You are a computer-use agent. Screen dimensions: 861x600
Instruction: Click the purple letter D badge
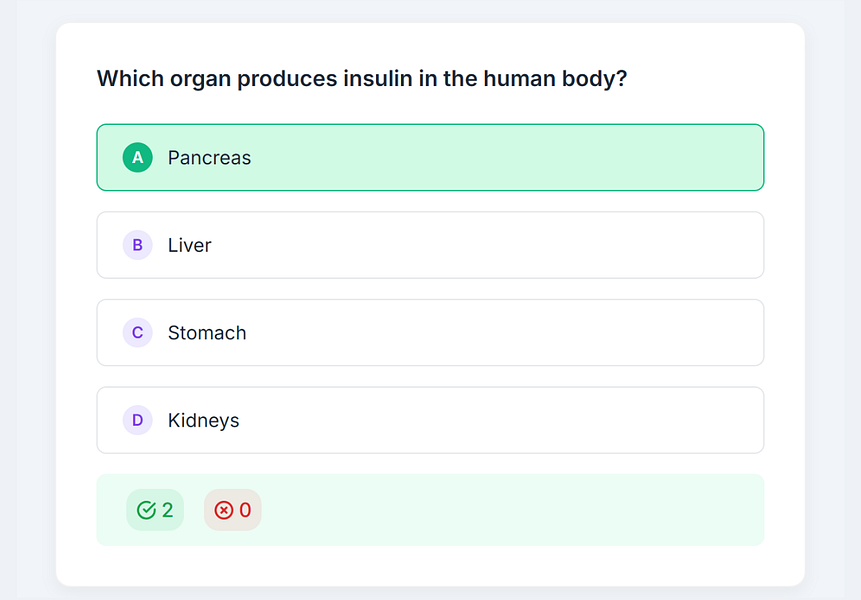point(138,420)
